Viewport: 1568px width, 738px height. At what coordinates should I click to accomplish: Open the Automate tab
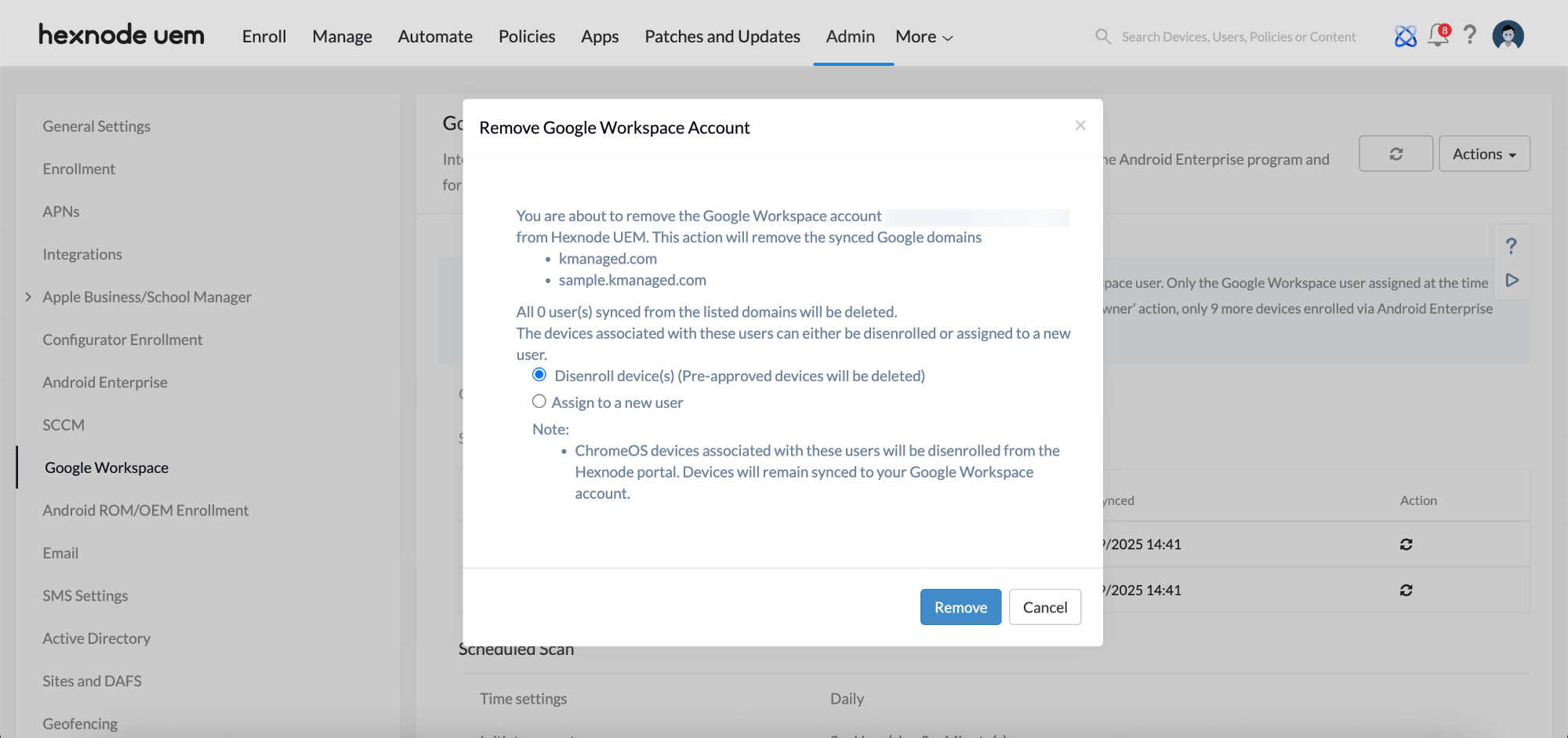tap(435, 37)
